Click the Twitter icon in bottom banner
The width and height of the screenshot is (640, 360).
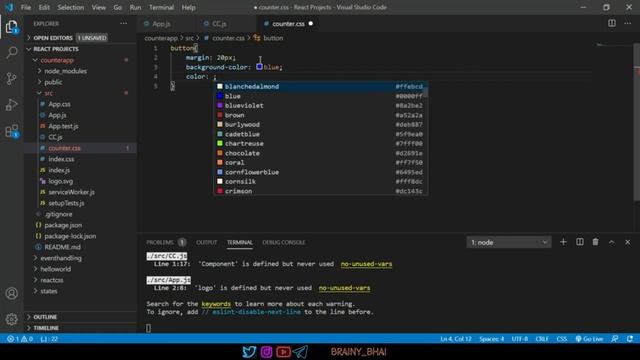(249, 351)
